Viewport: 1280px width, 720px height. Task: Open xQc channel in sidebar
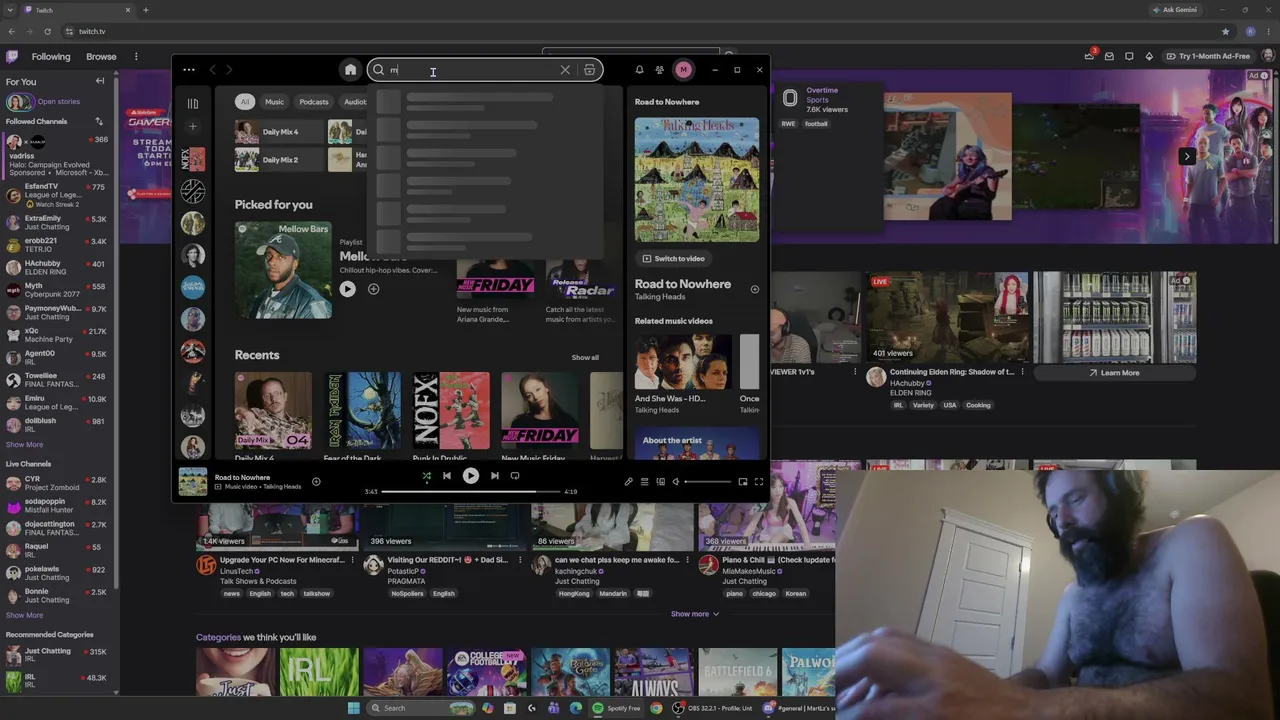[60, 335]
